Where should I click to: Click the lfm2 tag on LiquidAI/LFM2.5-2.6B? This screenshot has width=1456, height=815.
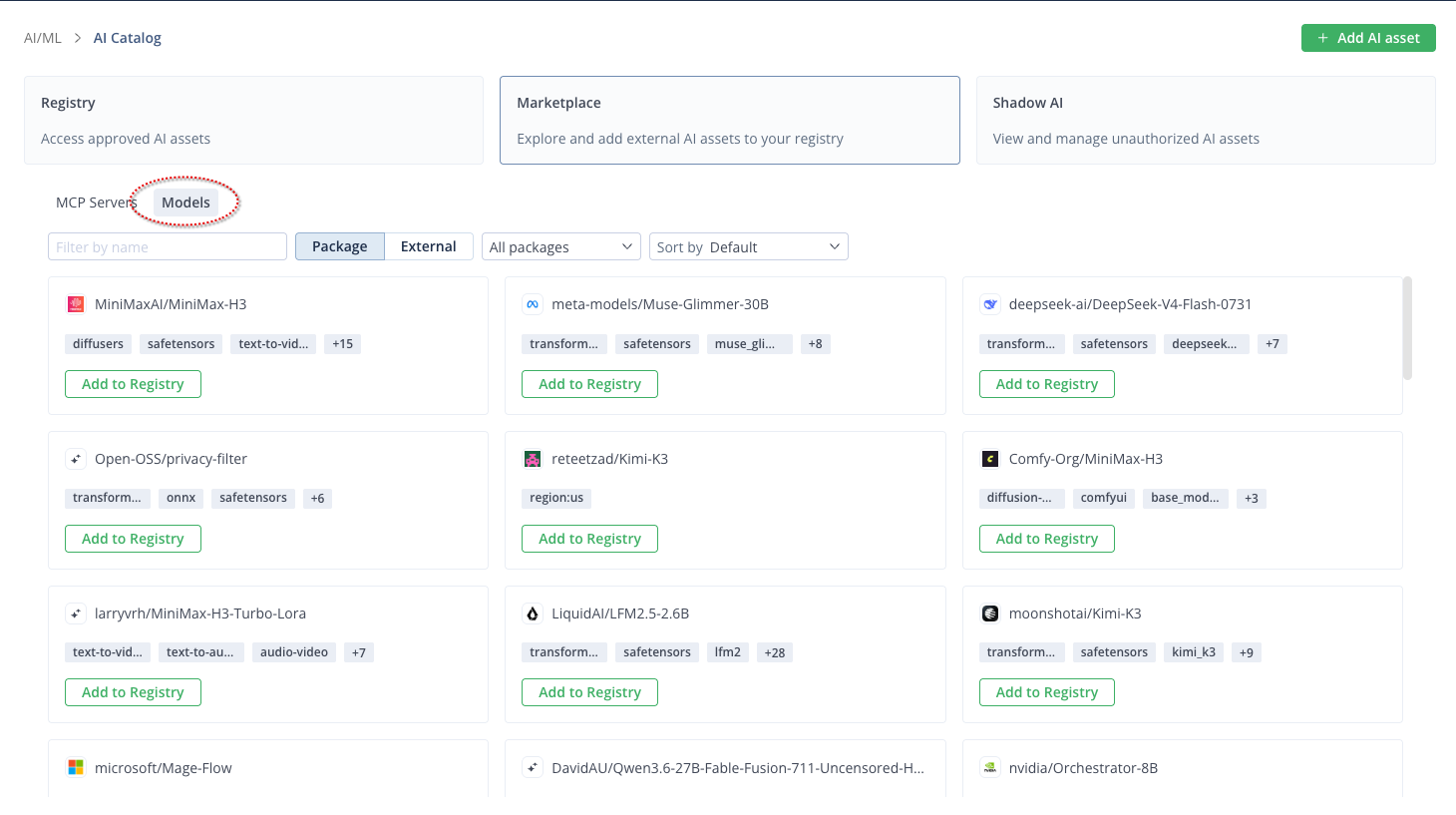point(728,652)
